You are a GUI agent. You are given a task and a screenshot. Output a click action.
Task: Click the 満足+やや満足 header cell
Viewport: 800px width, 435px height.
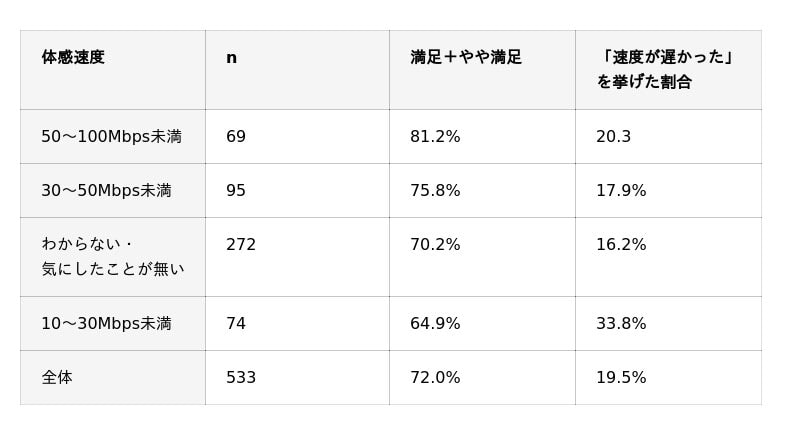pyautogui.click(x=483, y=70)
